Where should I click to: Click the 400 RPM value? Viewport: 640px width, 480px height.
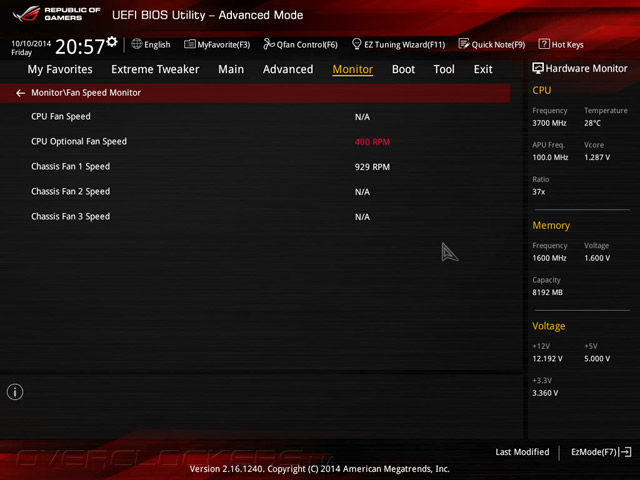[x=372, y=142]
